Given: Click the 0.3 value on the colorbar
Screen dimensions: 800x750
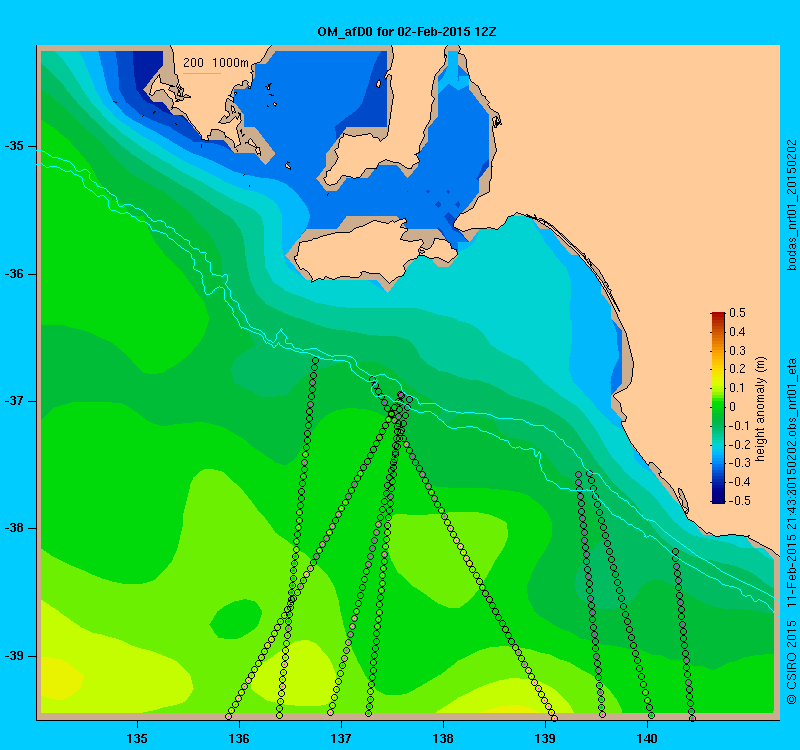Looking at the screenshot, I should tap(737, 351).
